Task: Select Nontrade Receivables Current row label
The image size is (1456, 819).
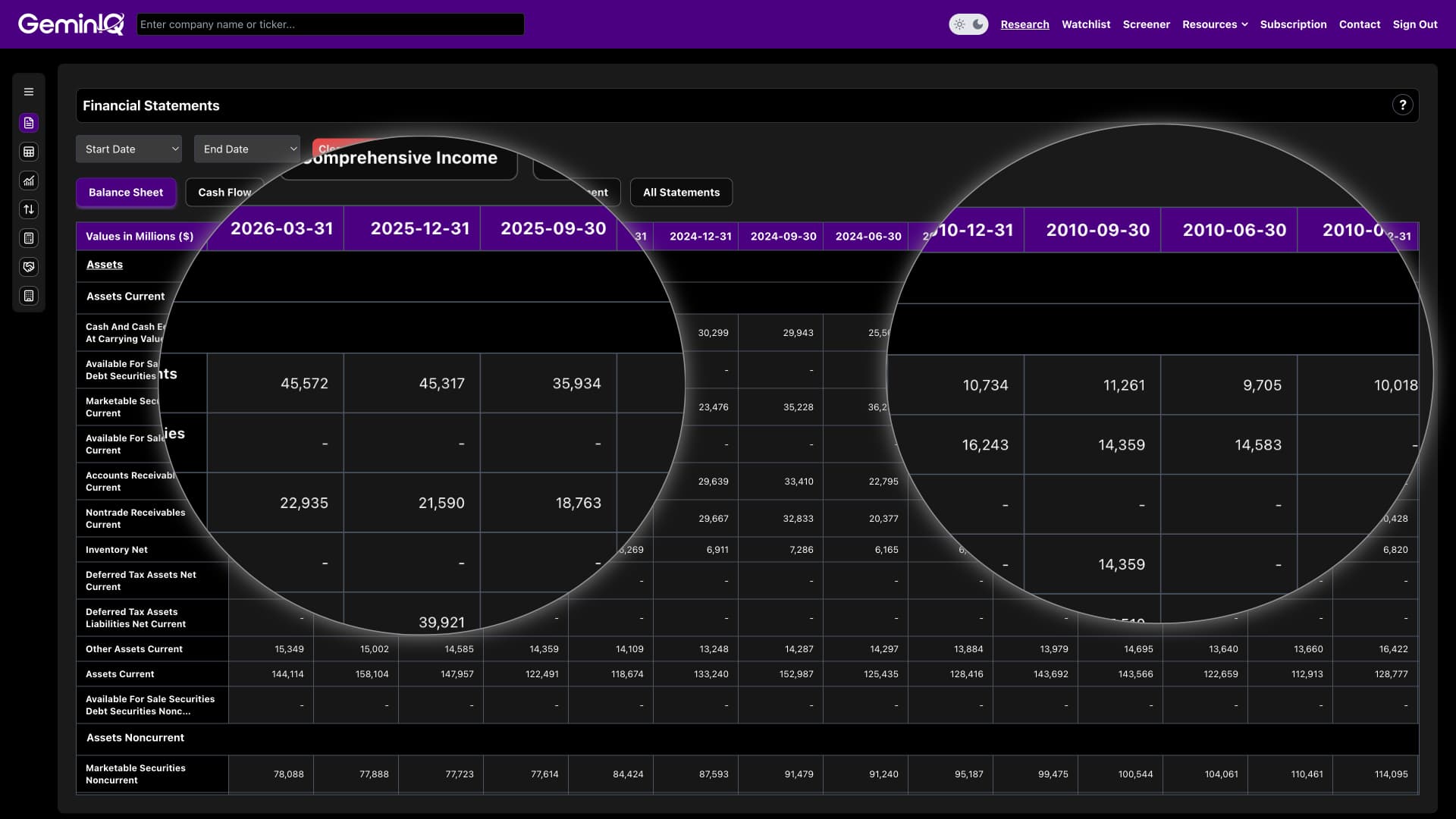Action: coord(136,519)
